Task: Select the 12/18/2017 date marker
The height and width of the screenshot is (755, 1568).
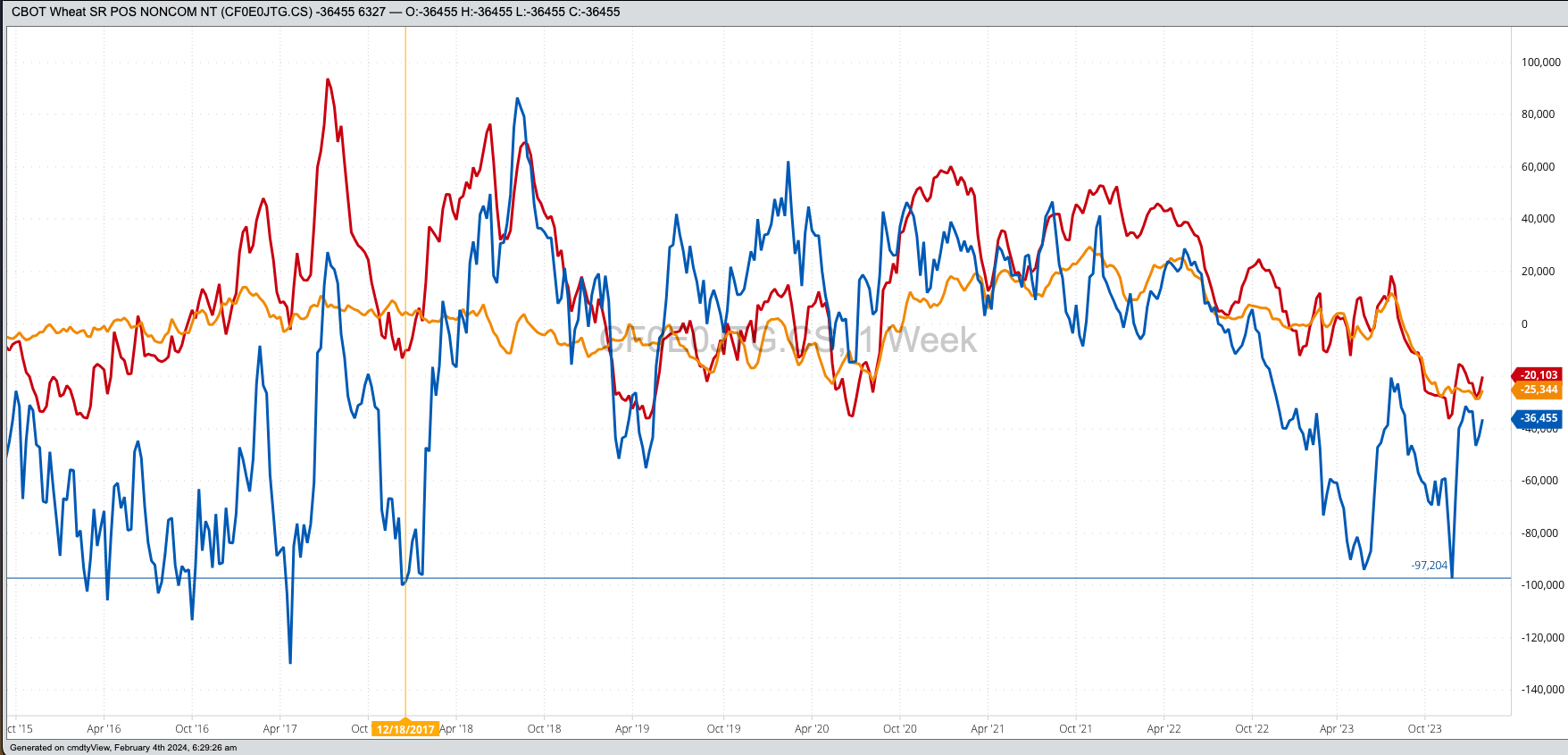Action: click(405, 729)
